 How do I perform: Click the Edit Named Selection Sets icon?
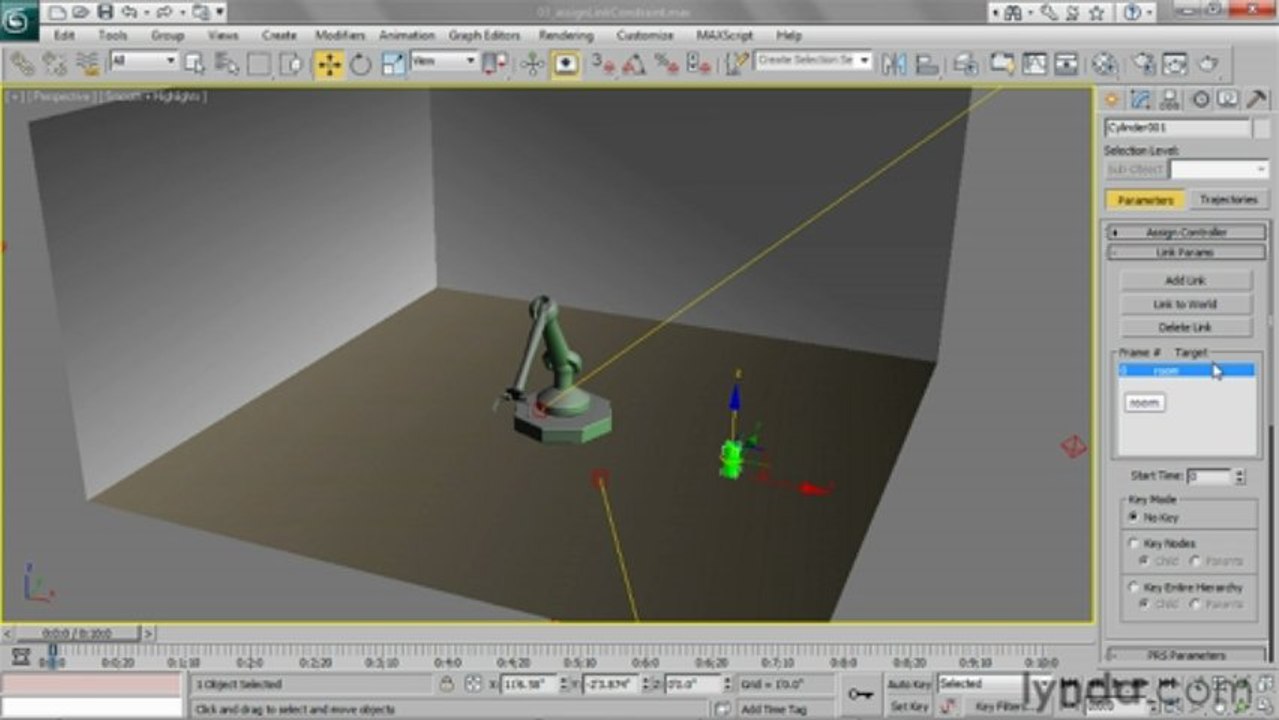(x=737, y=64)
